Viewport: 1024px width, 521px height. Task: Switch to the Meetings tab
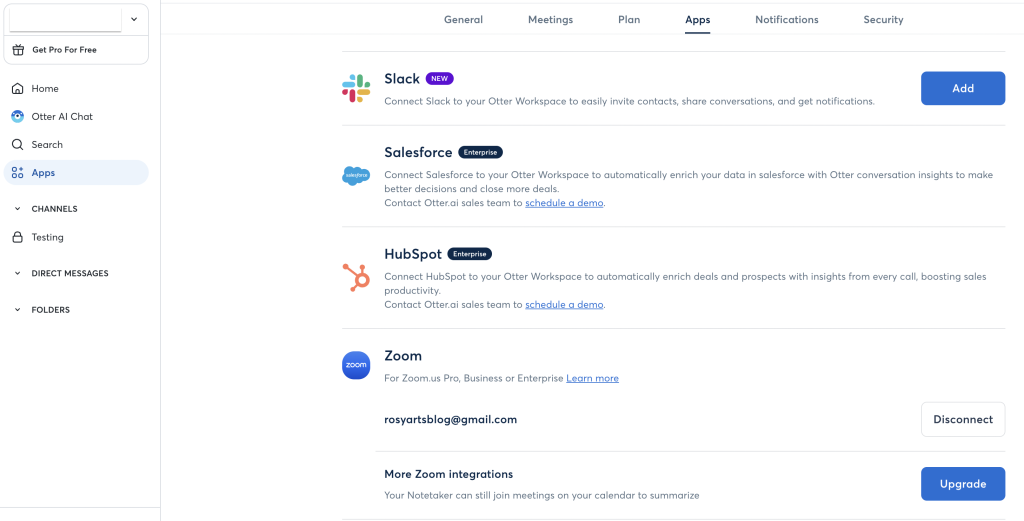[551, 20]
